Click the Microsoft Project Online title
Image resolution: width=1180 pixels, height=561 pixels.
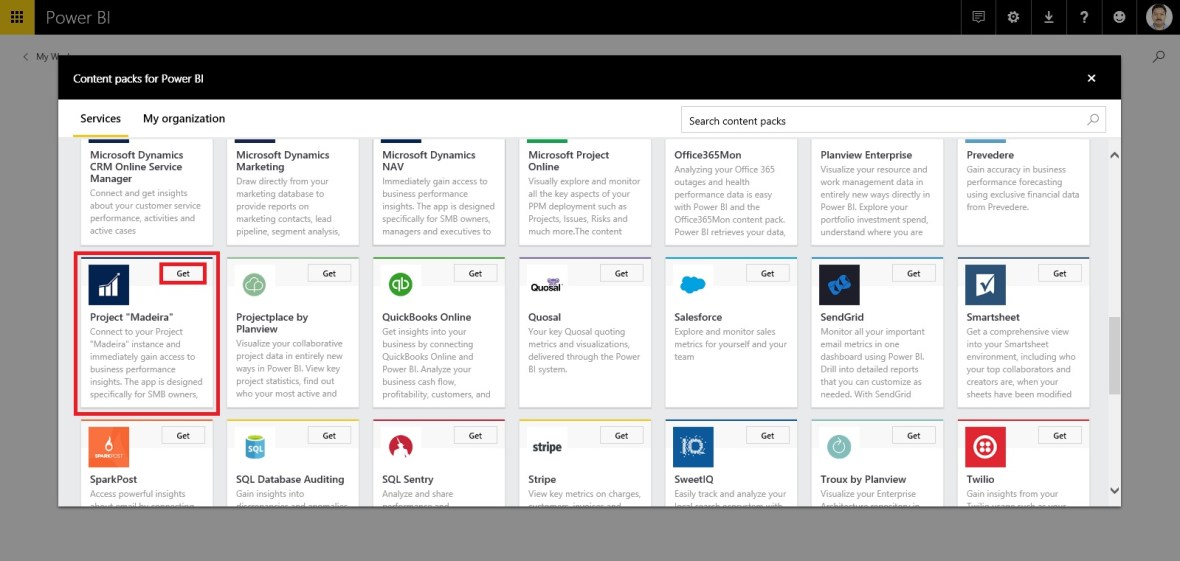[x=569, y=160]
